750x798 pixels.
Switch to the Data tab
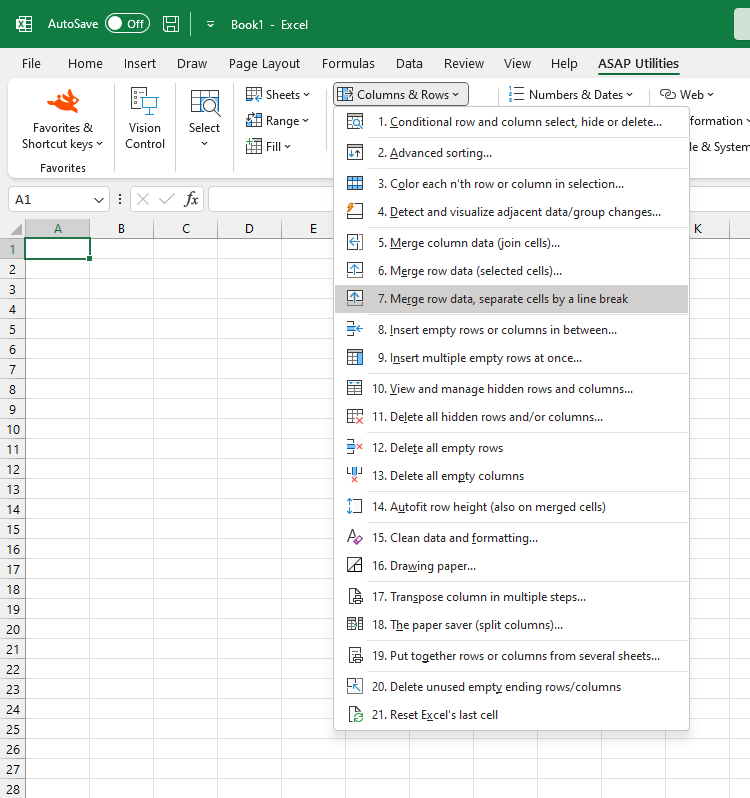(409, 64)
